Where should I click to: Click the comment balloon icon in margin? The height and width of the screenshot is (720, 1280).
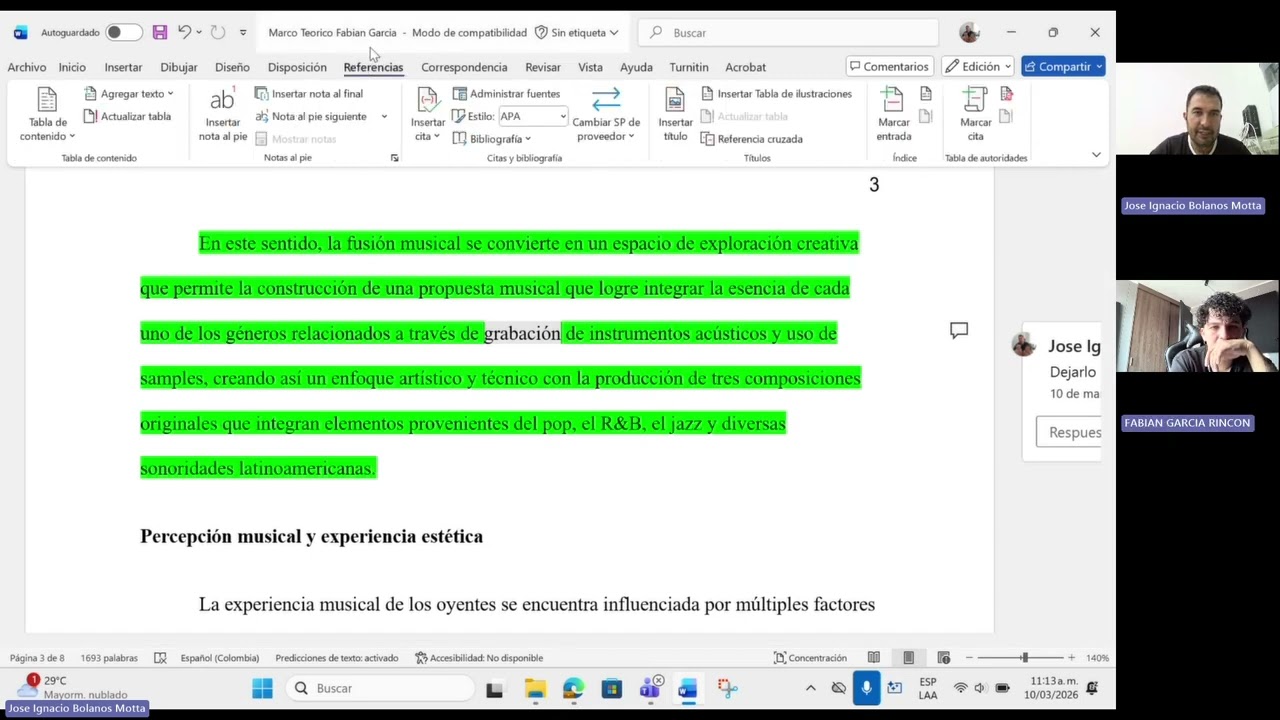tap(959, 330)
